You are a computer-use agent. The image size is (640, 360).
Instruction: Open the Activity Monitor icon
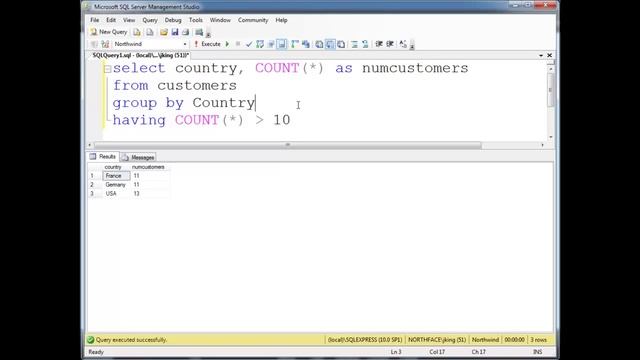[199, 32]
